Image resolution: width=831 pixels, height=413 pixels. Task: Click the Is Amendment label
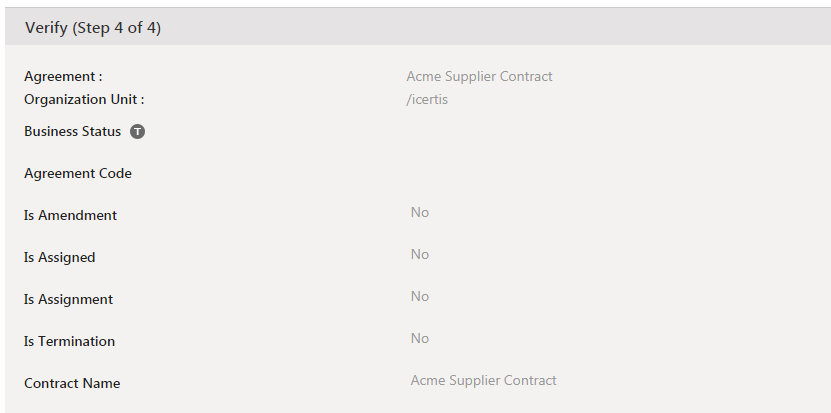70,215
